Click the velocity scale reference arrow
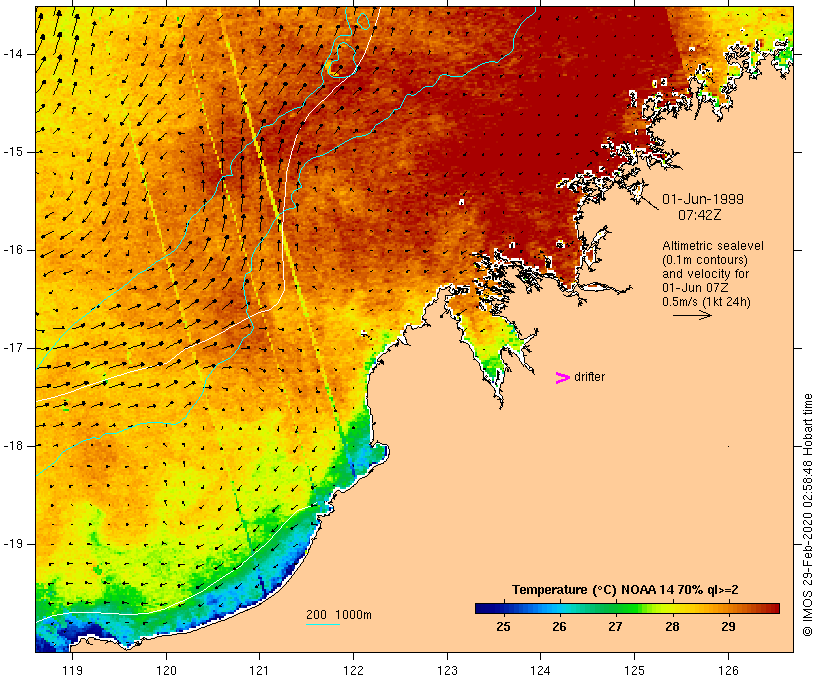820x680 pixels. pyautogui.click(x=692, y=315)
